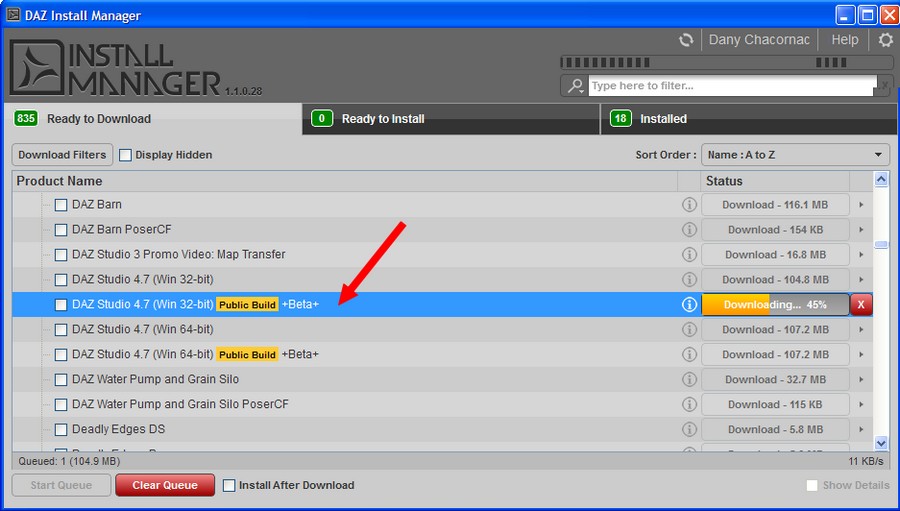Select DAZ Water Pump and Grain Silo PoserCF row
This screenshot has width=900, height=511.
[442, 405]
